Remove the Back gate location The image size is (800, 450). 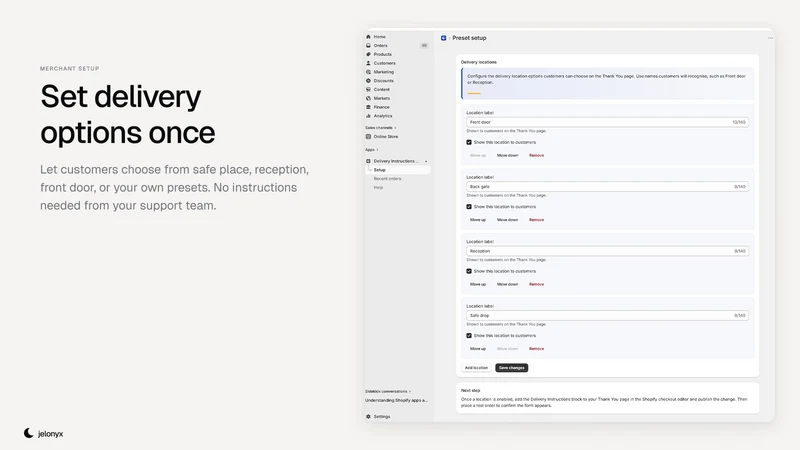click(536, 220)
